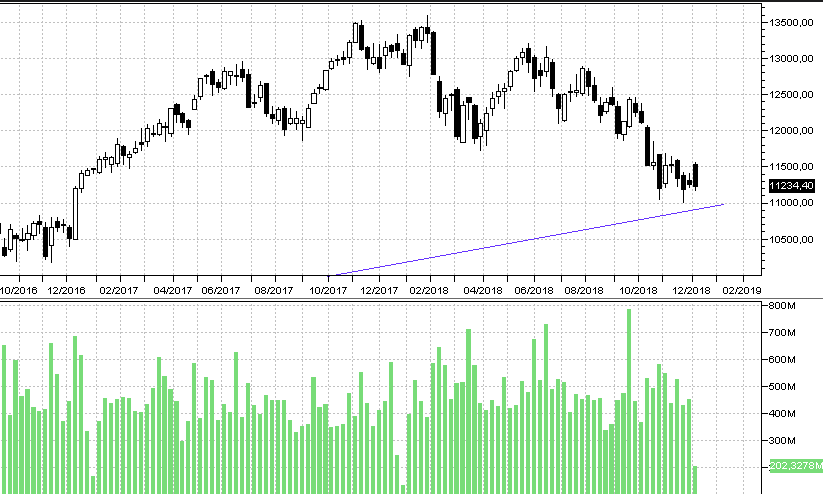The height and width of the screenshot is (494, 823).
Task: Click the 12/2016 date axis label
Action: tap(66, 290)
